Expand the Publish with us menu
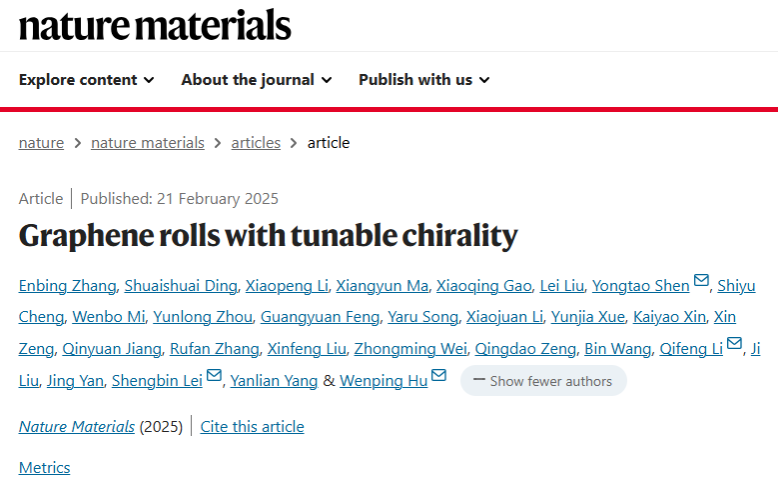Image resolution: width=778 pixels, height=487 pixels. (424, 80)
